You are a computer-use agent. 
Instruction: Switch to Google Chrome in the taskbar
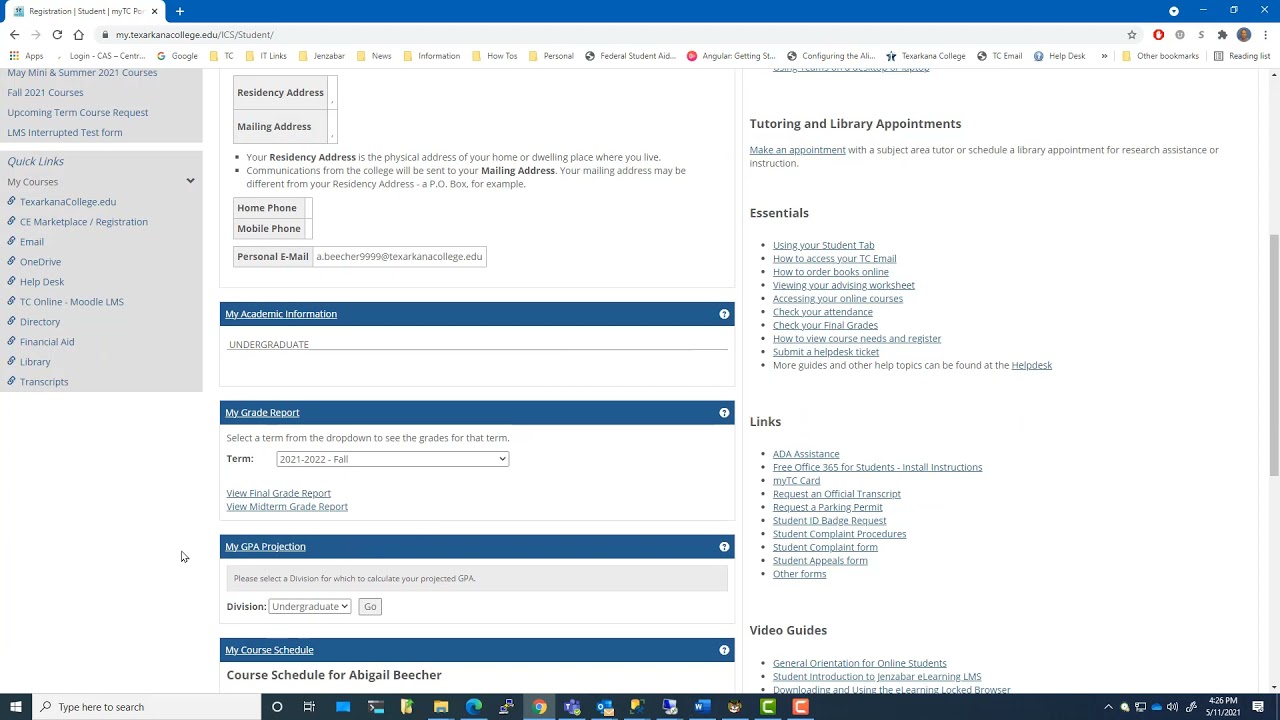(539, 707)
